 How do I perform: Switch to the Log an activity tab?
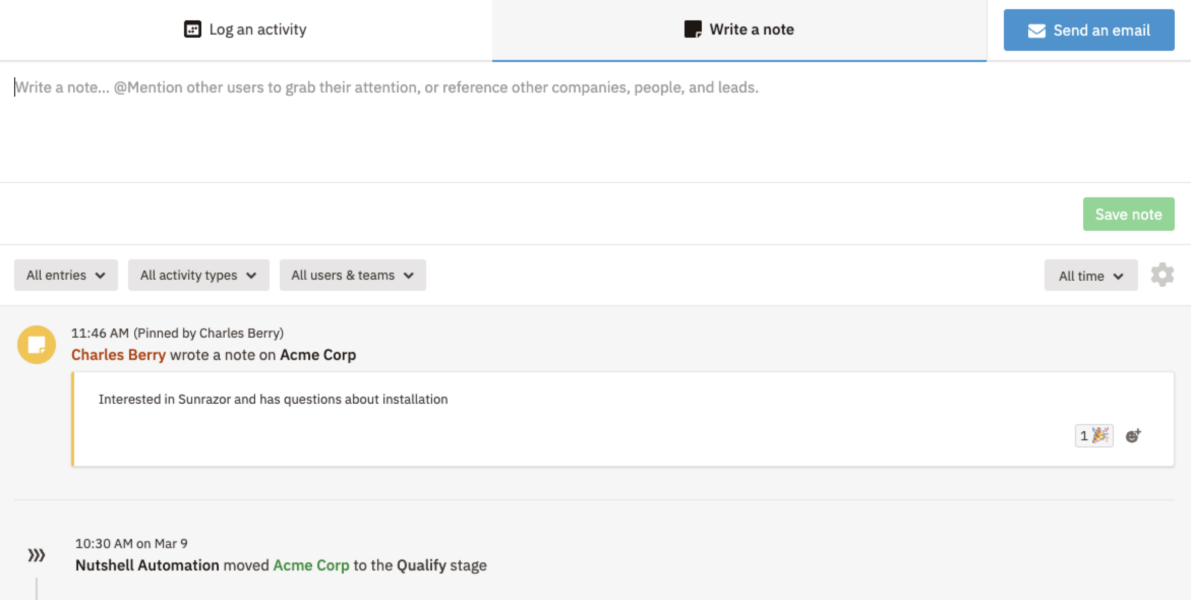[244, 29]
